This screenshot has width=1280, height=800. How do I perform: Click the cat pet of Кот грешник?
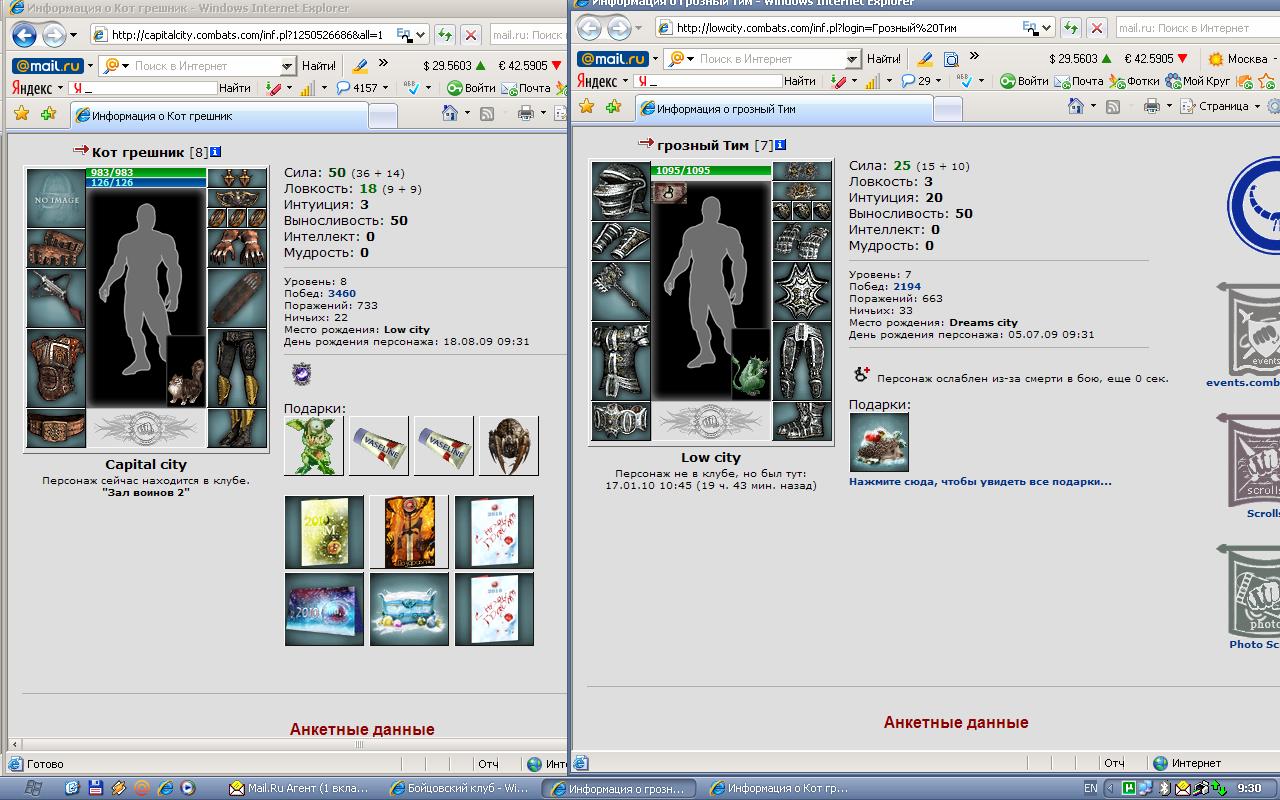coord(186,372)
